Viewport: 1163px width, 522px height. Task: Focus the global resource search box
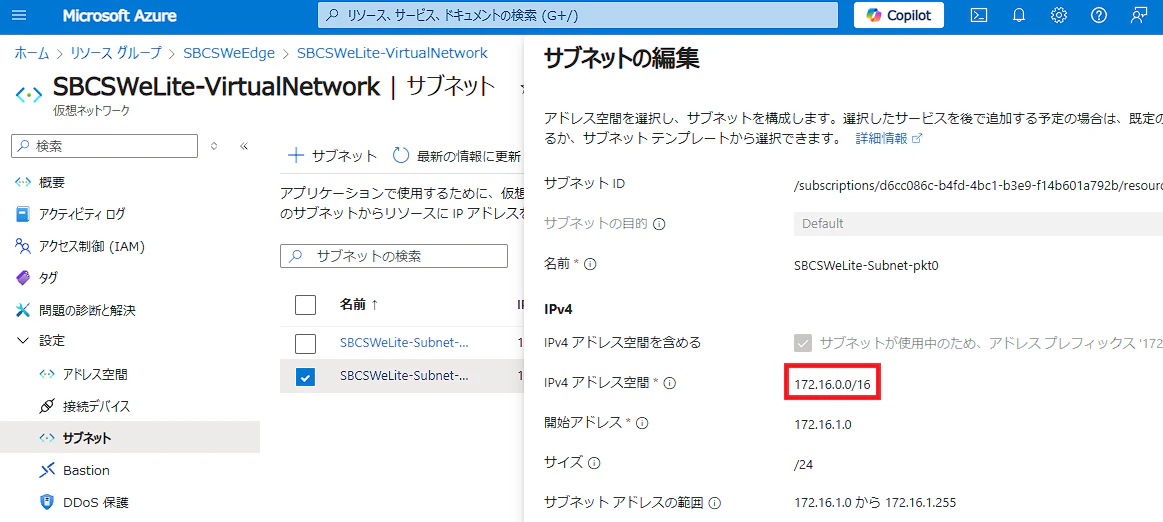click(x=578, y=16)
